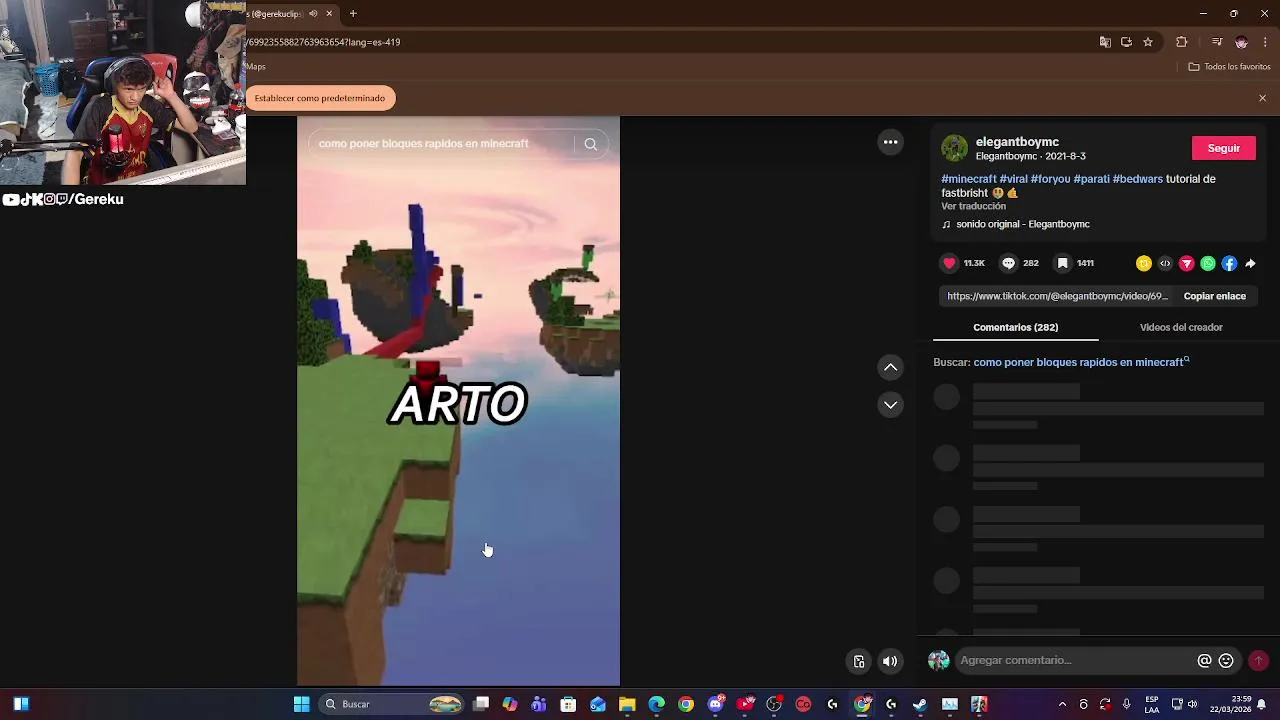Open the three-dot video options menu

pos(890,142)
